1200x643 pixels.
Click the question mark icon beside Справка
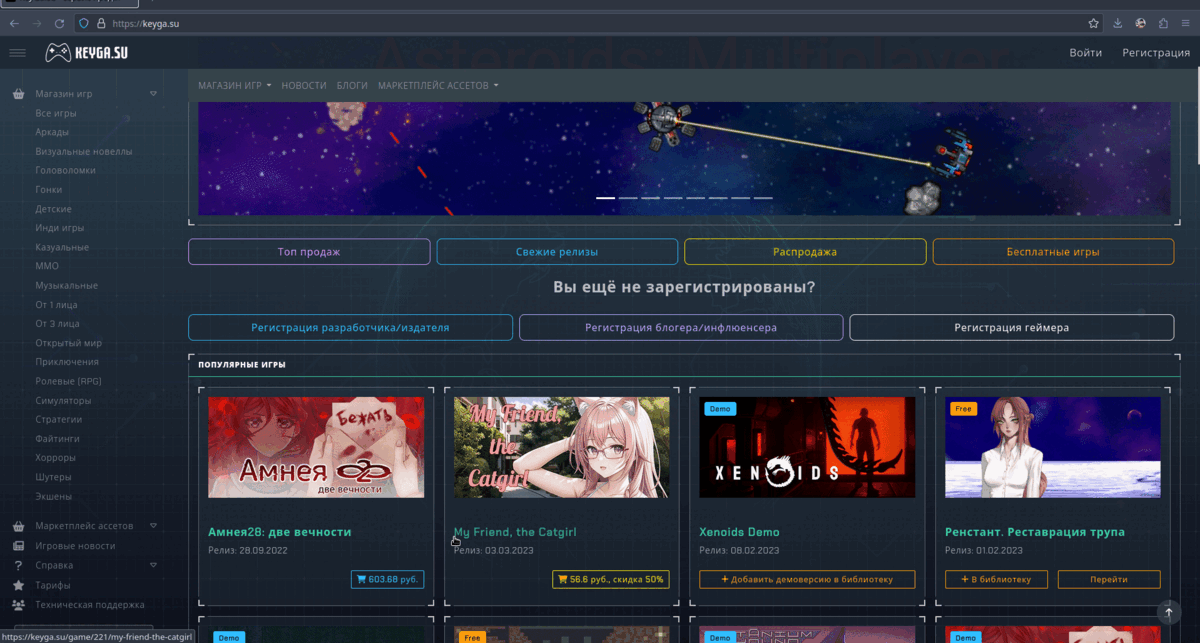point(18,565)
